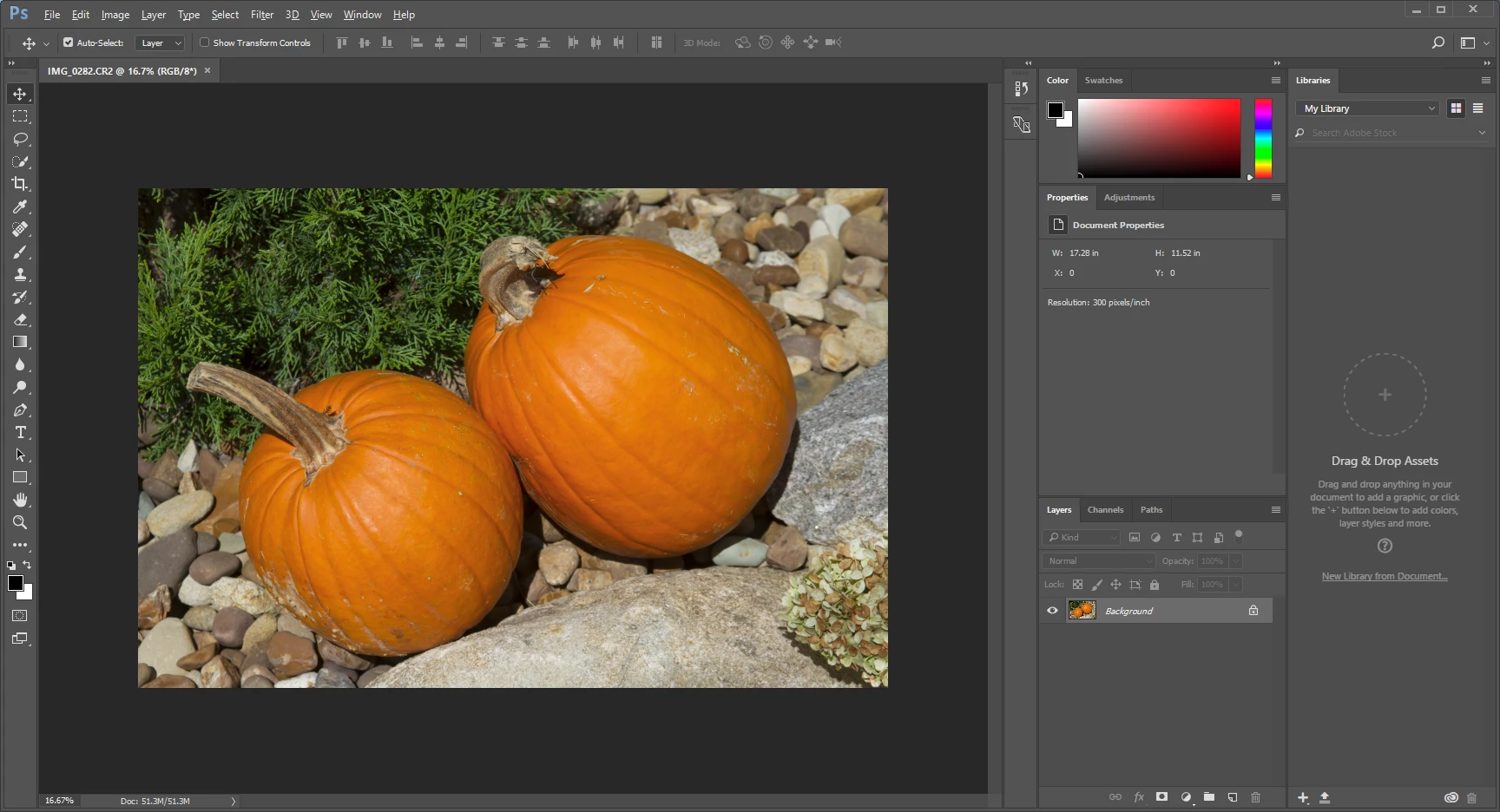1500x812 pixels.
Task: Switch to the Channels tab
Action: click(x=1105, y=510)
